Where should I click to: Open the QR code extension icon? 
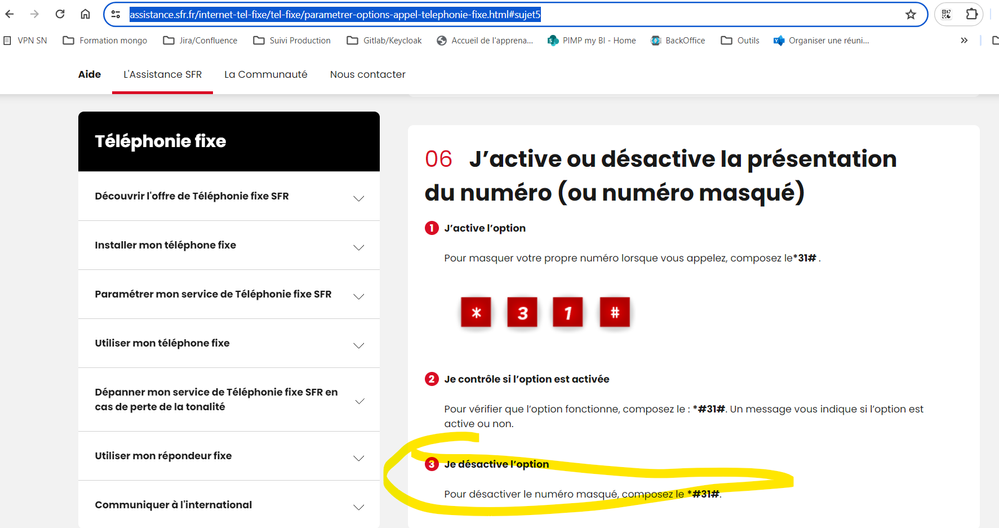946,14
